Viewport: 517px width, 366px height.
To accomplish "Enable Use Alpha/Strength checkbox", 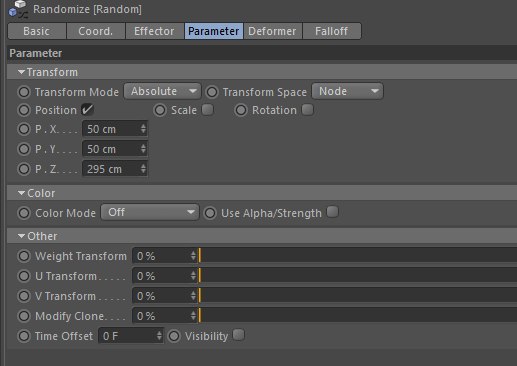I will coord(333,212).
